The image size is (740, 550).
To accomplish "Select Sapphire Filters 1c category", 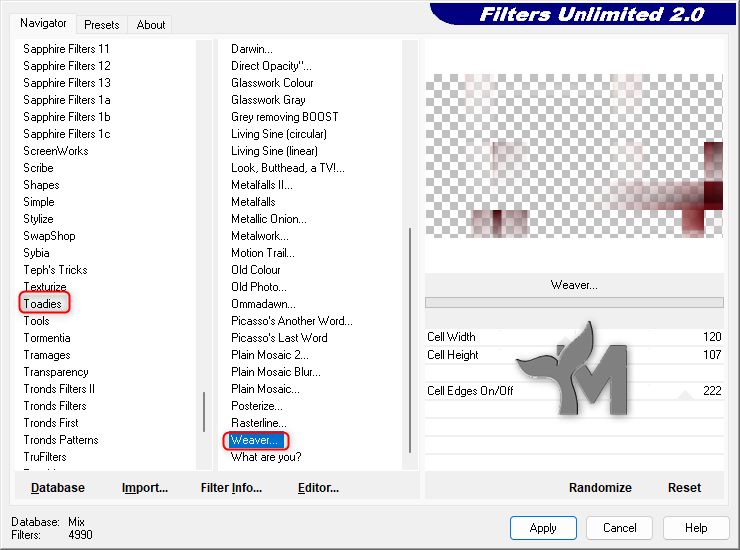I will (67, 134).
